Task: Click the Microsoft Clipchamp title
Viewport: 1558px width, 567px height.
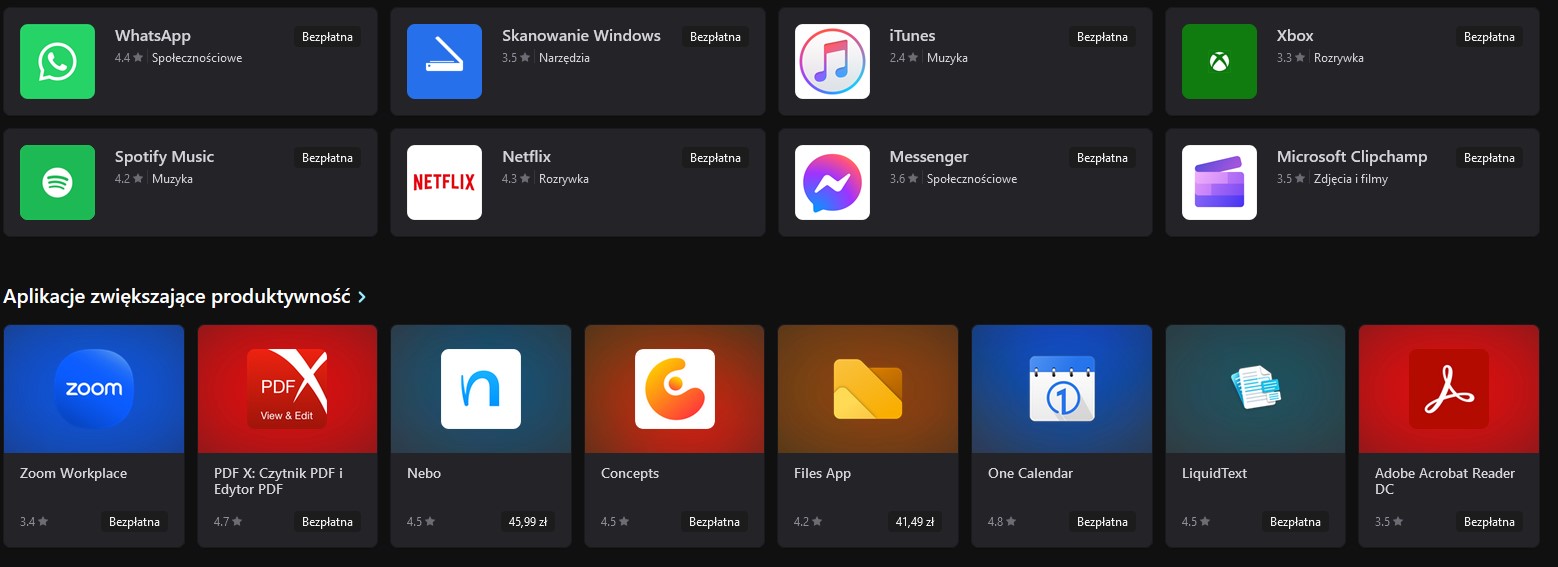Action: (1352, 157)
